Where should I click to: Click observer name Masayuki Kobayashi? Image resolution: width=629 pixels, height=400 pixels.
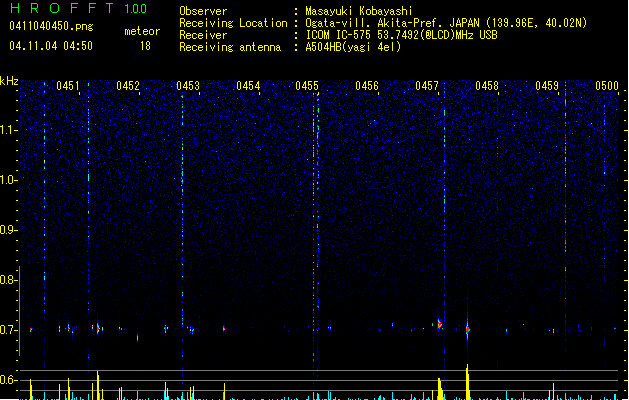coord(359,11)
